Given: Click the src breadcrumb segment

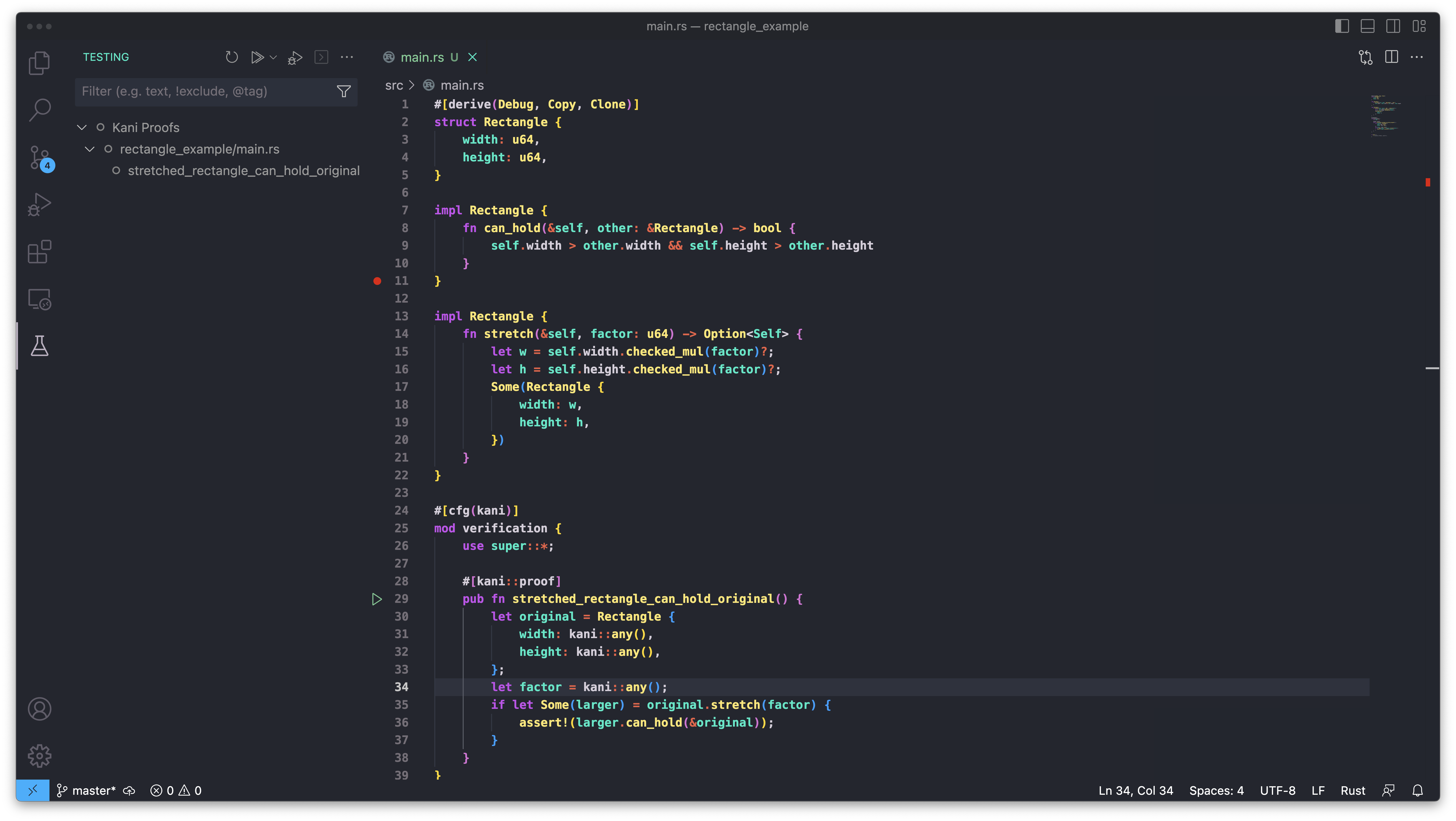Looking at the screenshot, I should coord(394,85).
